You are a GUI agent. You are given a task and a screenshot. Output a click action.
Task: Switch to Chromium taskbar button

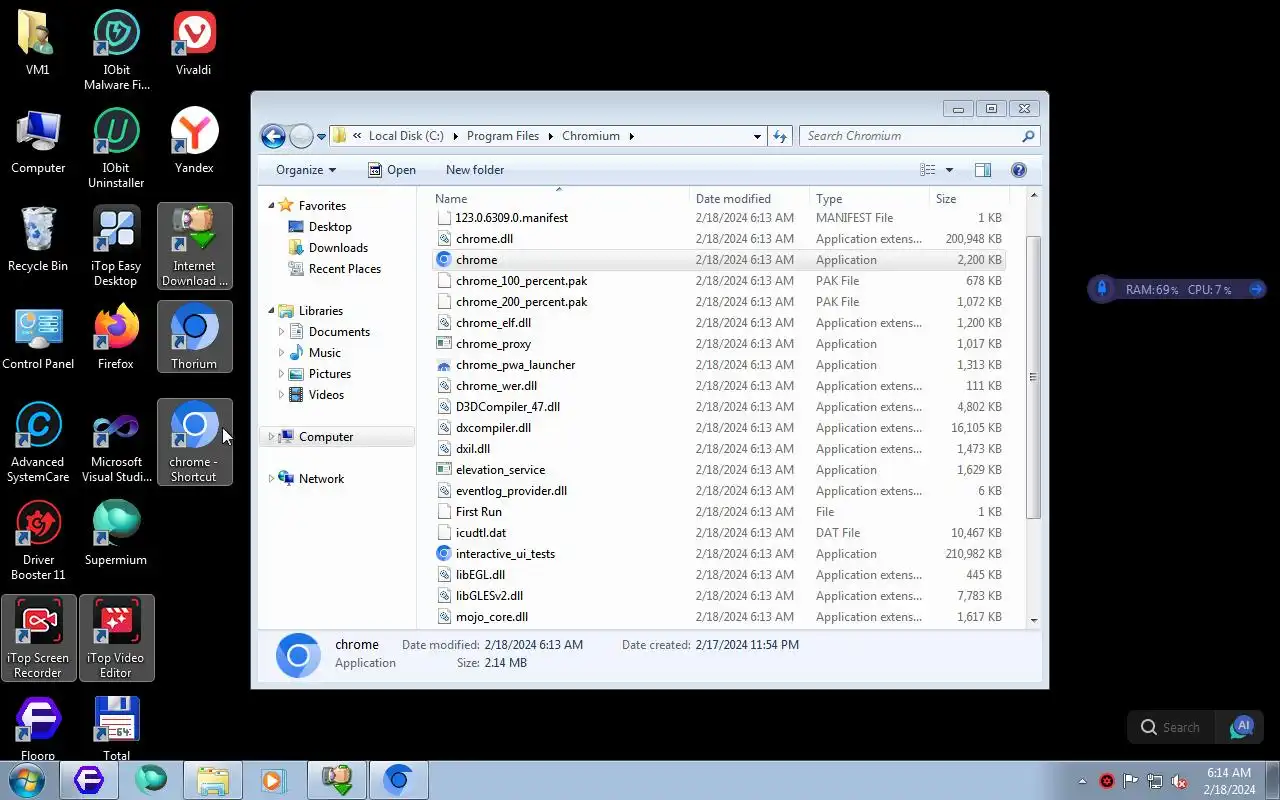pyautogui.click(x=399, y=780)
